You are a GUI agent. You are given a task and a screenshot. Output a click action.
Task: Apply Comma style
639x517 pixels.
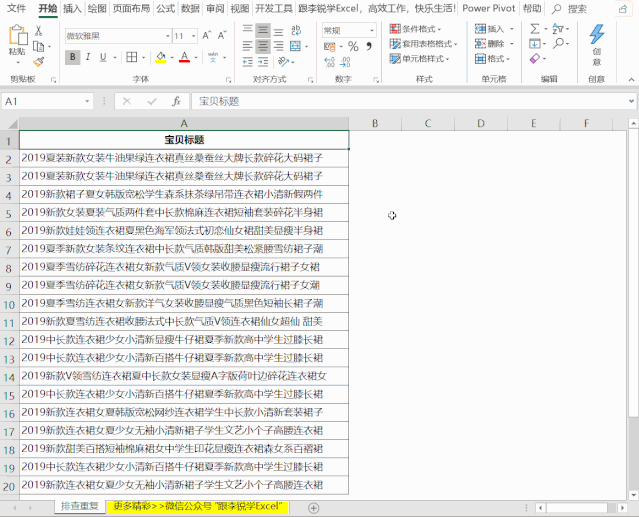(369, 46)
